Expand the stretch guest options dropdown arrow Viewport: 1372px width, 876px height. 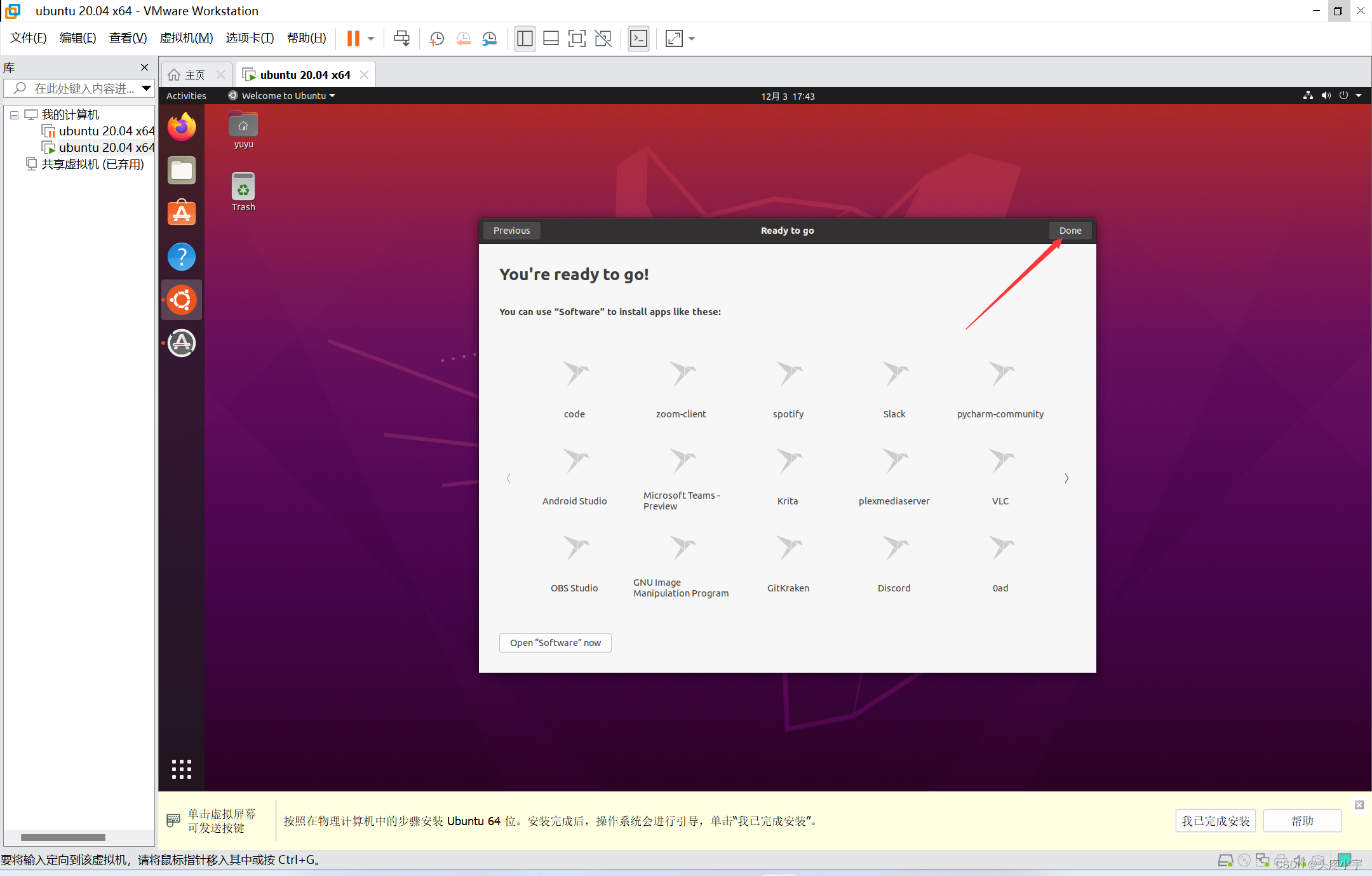(692, 39)
